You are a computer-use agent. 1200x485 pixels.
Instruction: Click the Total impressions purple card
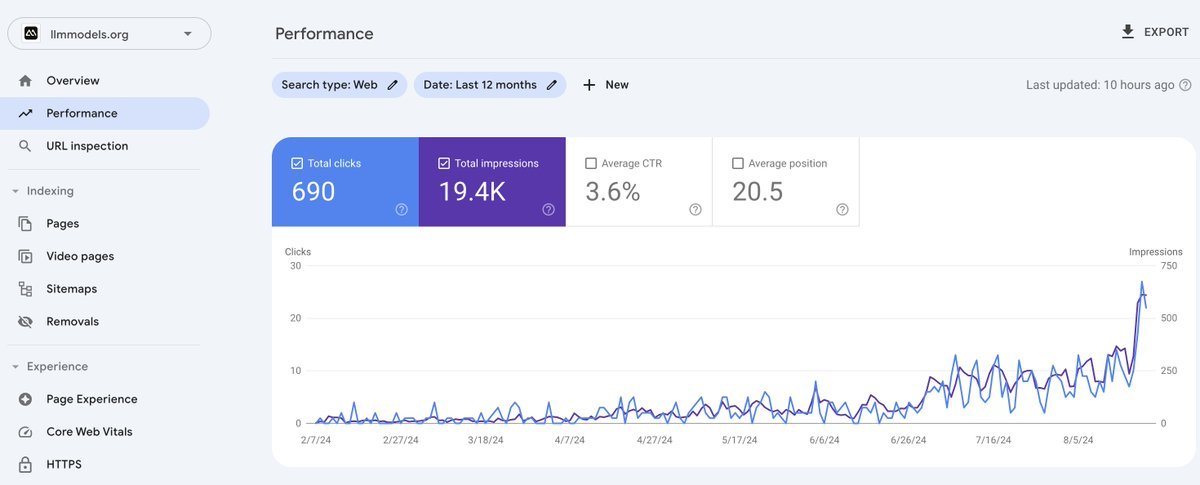coord(492,182)
